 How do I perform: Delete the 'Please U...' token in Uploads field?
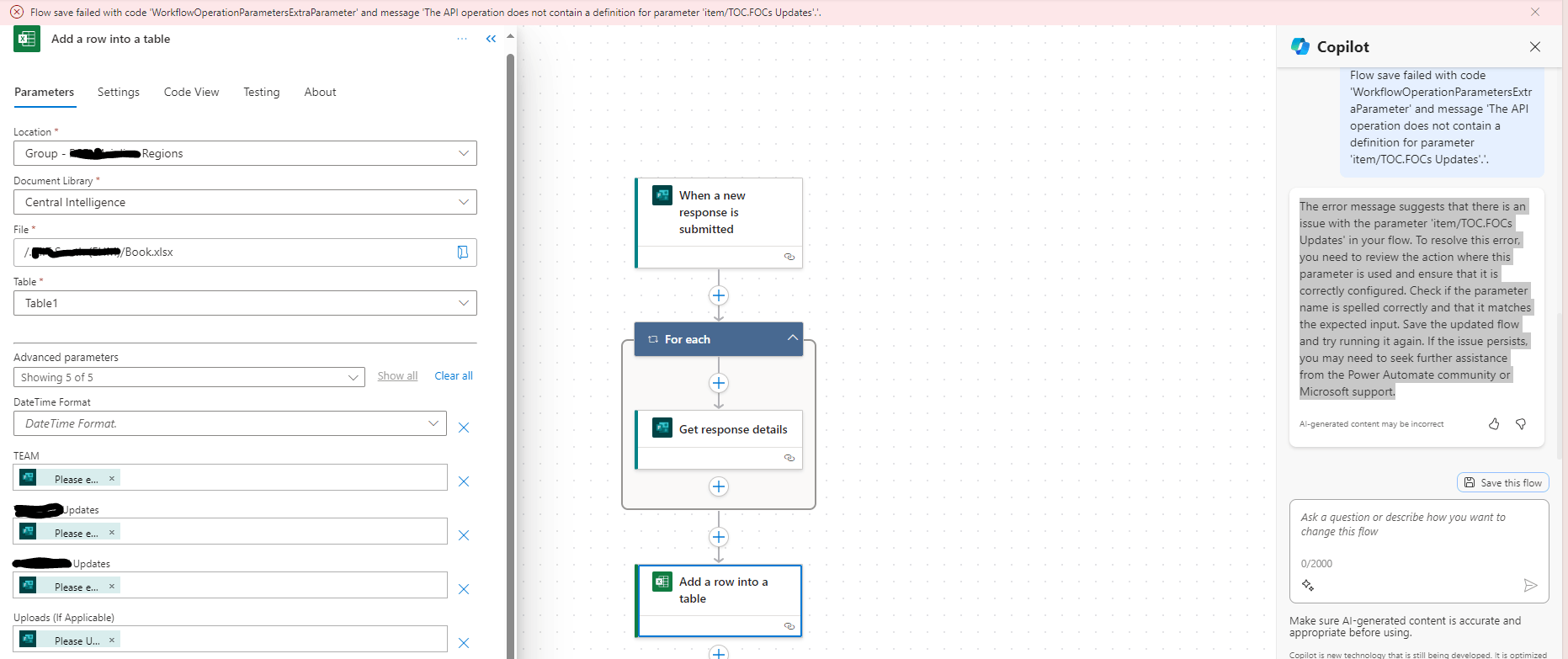(x=112, y=640)
